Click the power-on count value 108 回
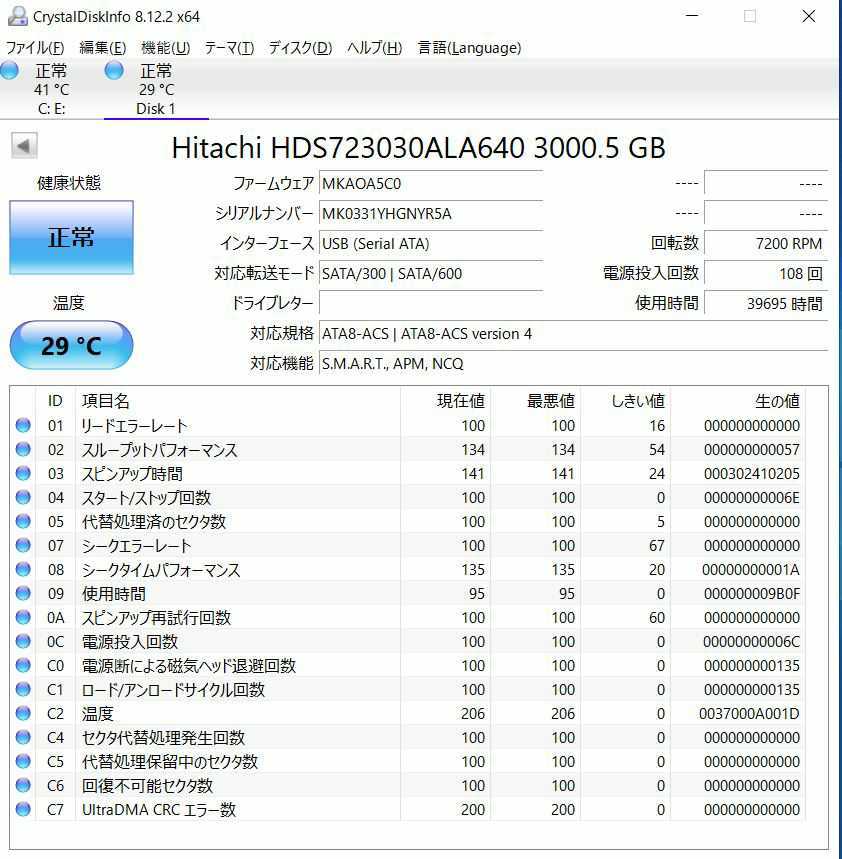This screenshot has height=859, width=842. 766,273
